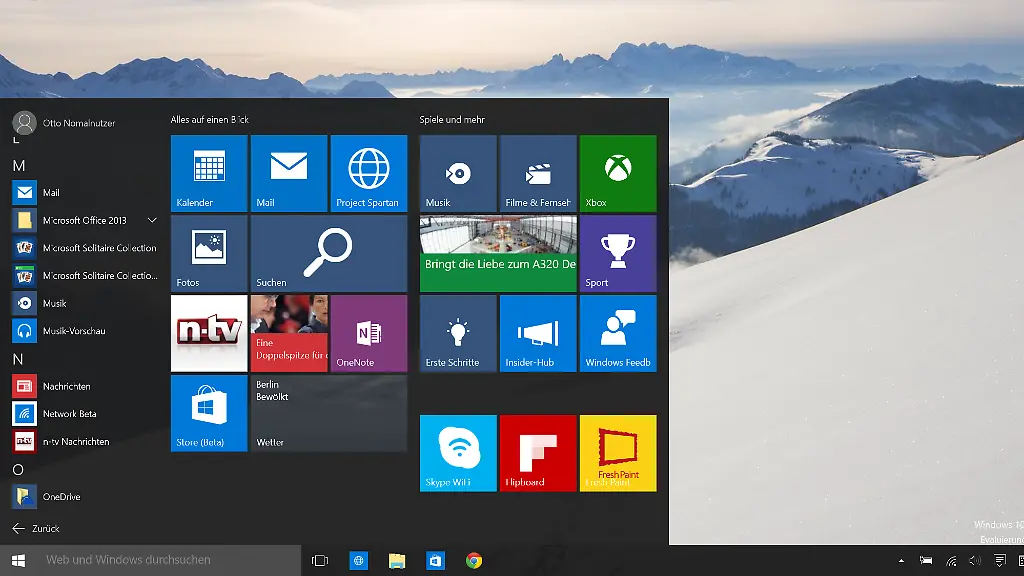
Task: Show hidden system tray icons
Action: tap(901, 561)
